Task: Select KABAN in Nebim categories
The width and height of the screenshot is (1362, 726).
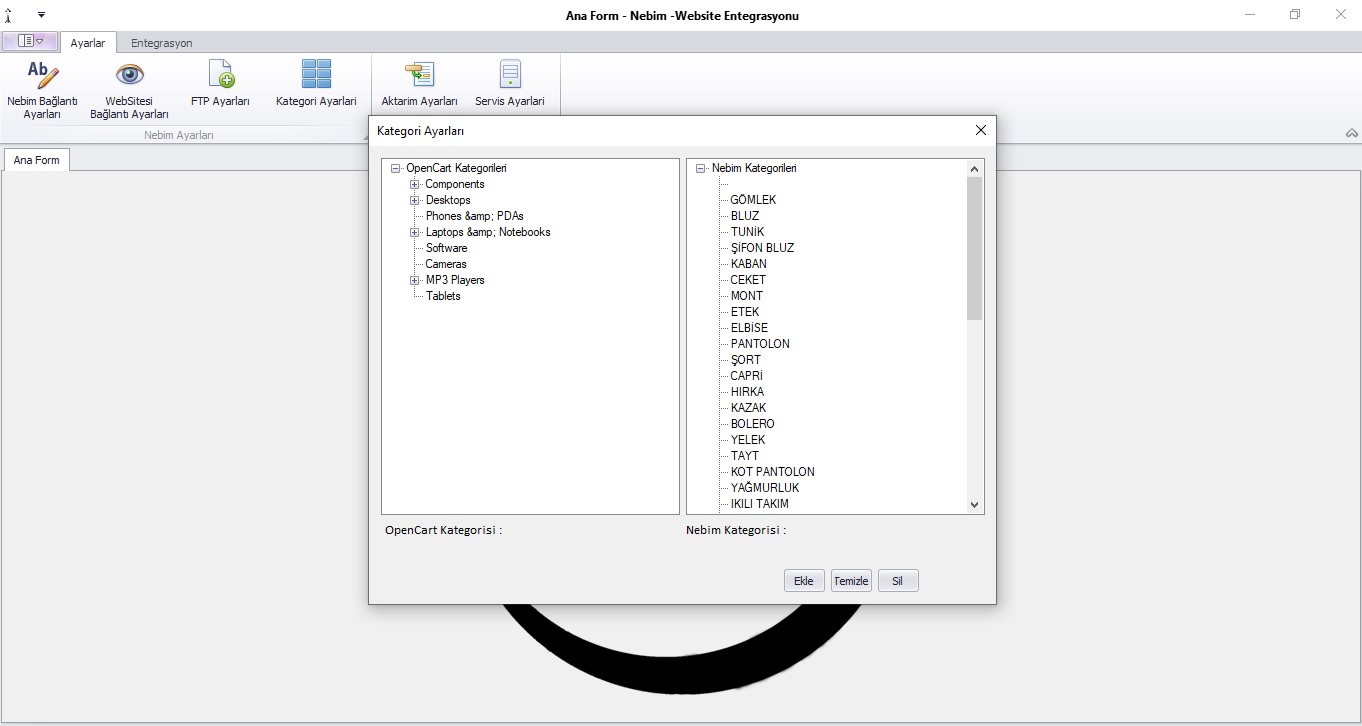Action: [x=749, y=264]
